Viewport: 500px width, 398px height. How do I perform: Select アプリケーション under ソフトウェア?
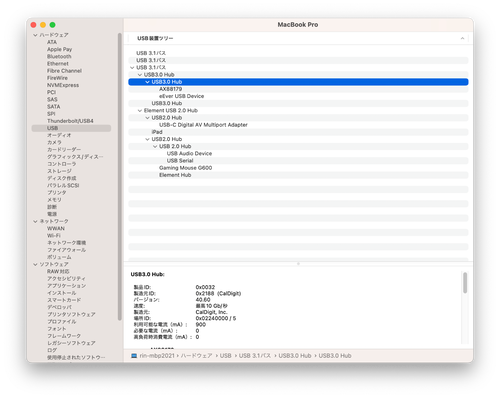(66, 286)
